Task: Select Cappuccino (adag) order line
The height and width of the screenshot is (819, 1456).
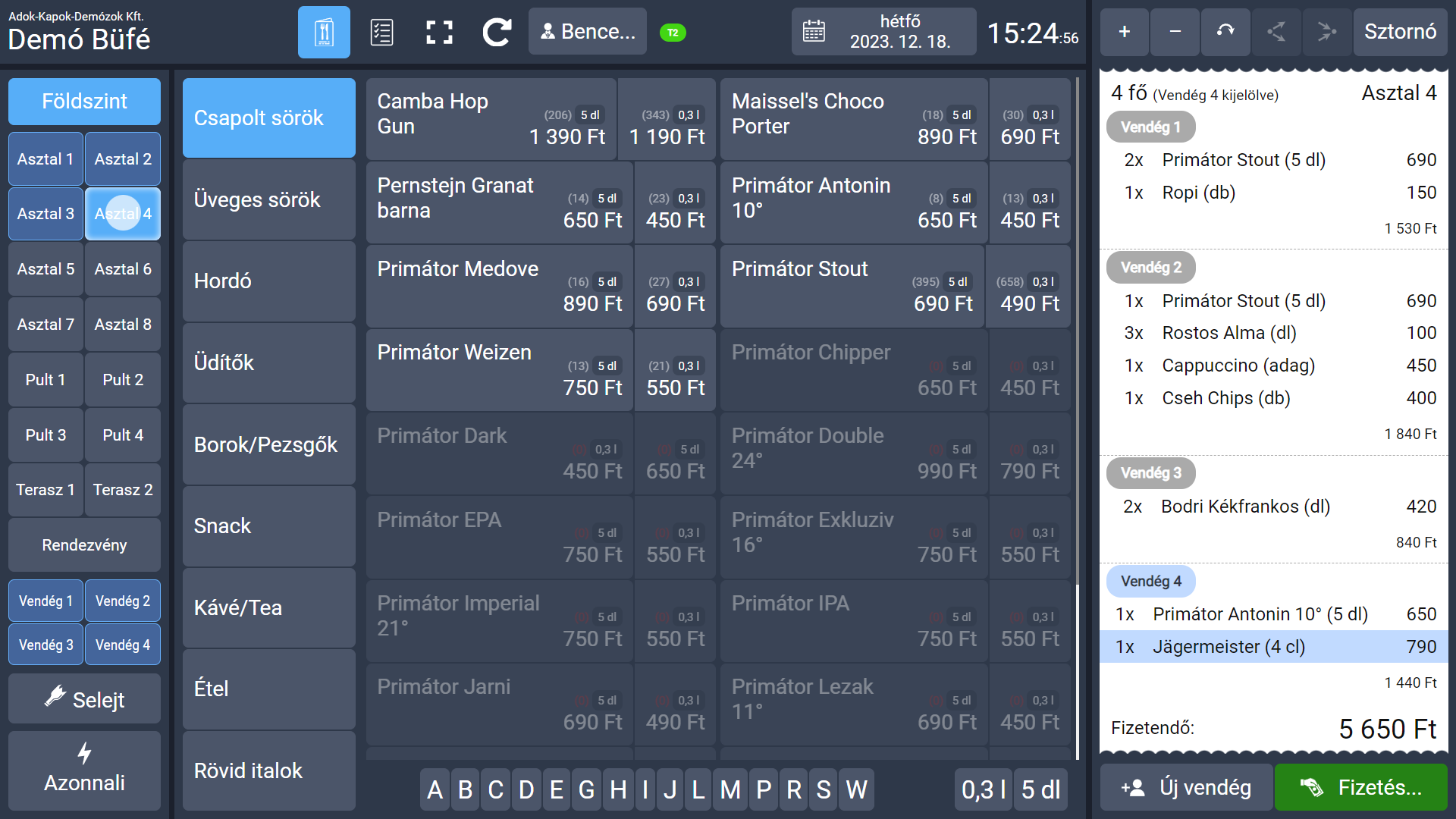Action: (x=1274, y=366)
